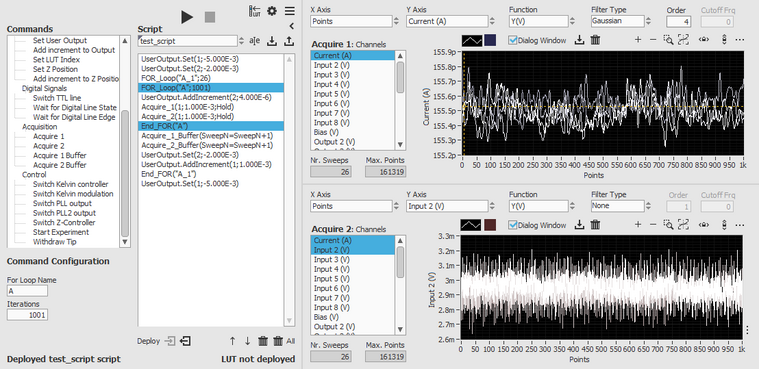The height and width of the screenshot is (369, 759).
Task: Lock X axis autoscale on Acquire 1 graph
Action: click(704, 40)
